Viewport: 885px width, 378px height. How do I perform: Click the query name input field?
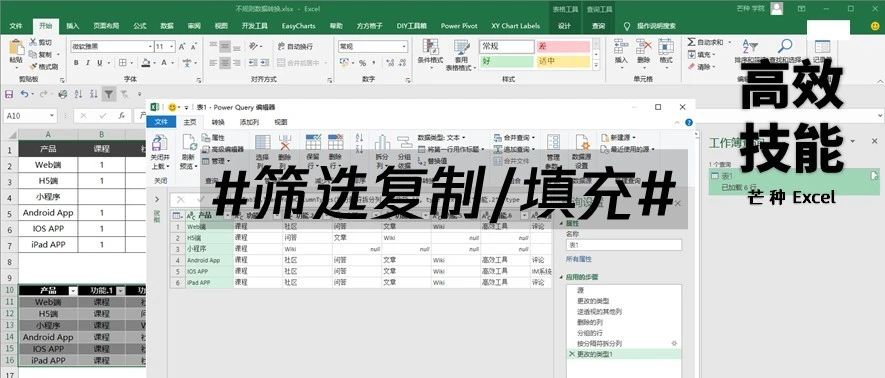pos(623,245)
